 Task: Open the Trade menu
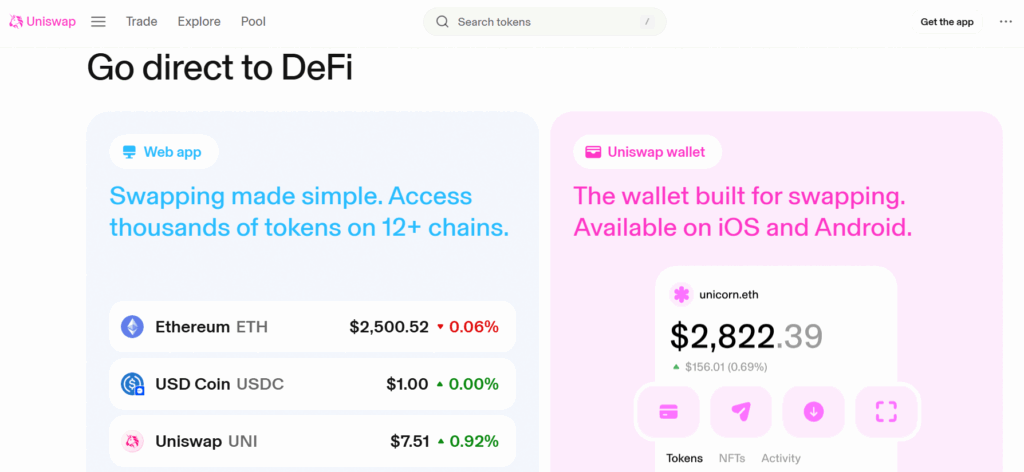(x=142, y=22)
